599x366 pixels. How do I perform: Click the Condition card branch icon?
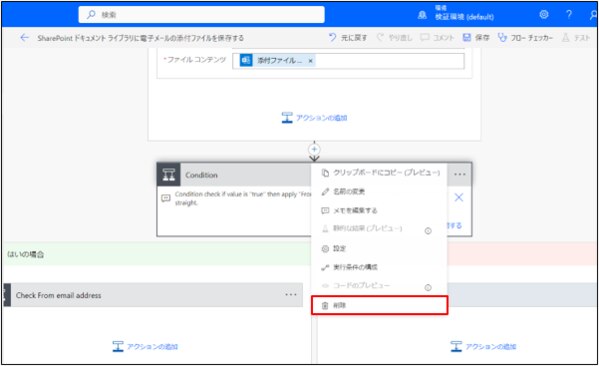coord(169,175)
